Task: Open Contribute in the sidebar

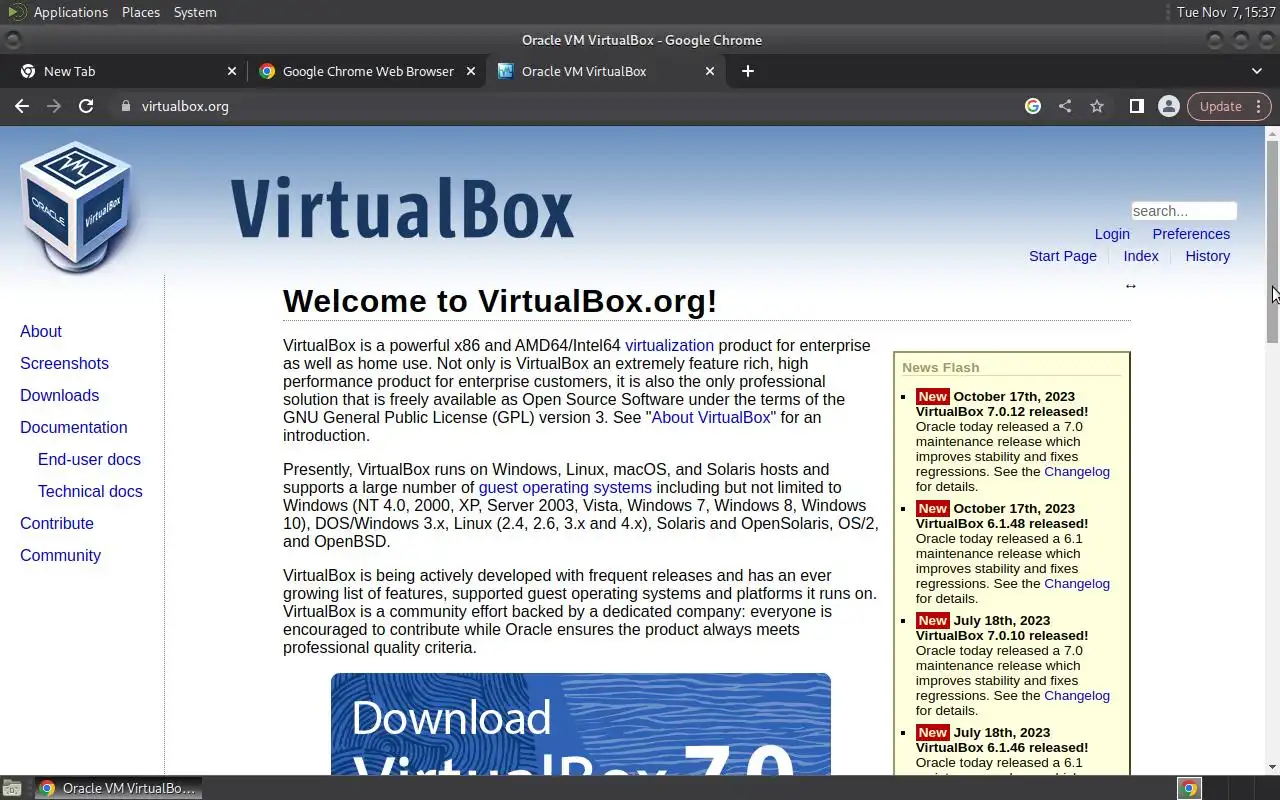Action: [x=57, y=523]
